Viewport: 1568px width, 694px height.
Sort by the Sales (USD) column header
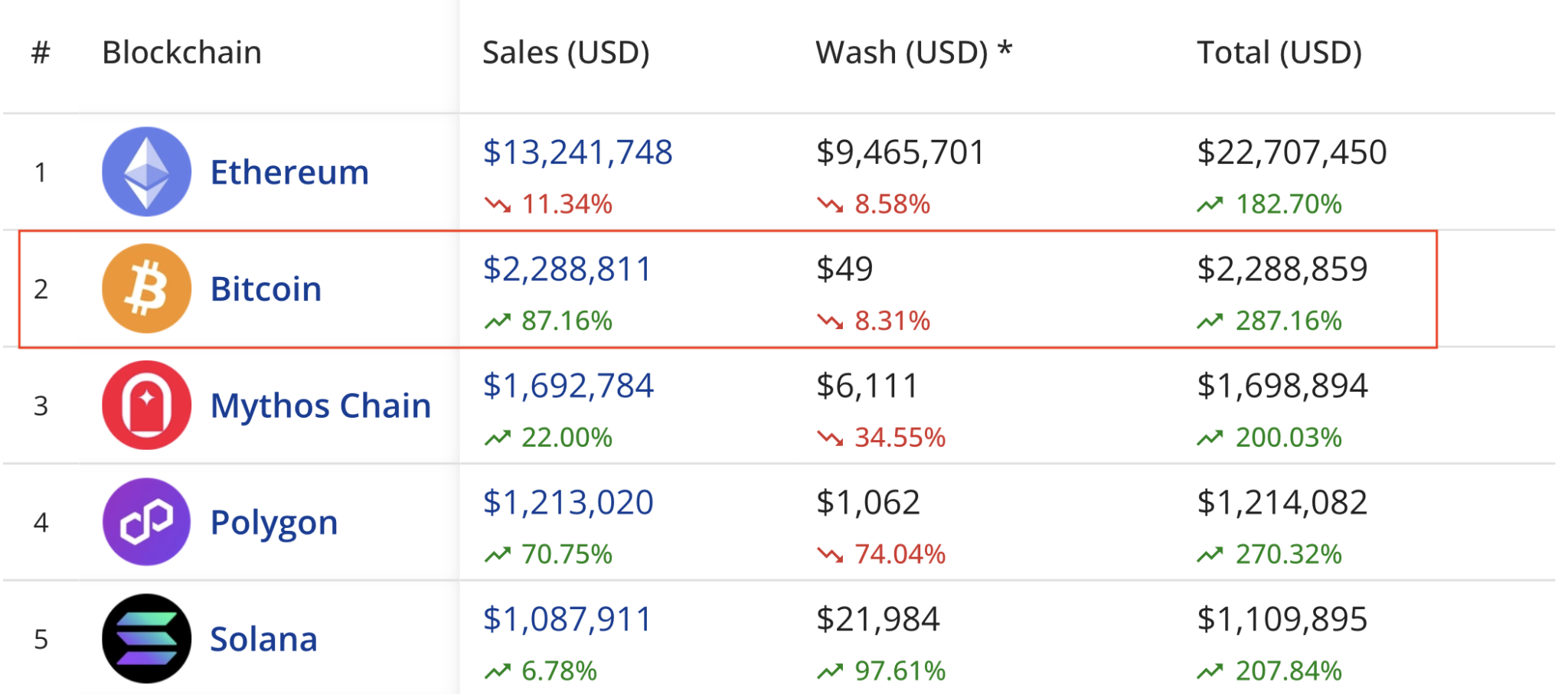pyautogui.click(x=566, y=53)
